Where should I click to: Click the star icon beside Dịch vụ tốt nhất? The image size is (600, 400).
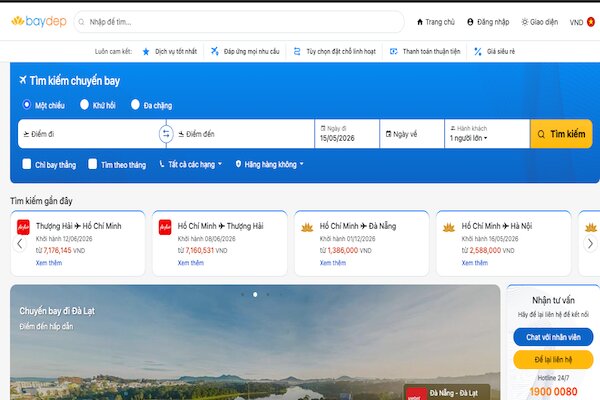click(x=146, y=51)
